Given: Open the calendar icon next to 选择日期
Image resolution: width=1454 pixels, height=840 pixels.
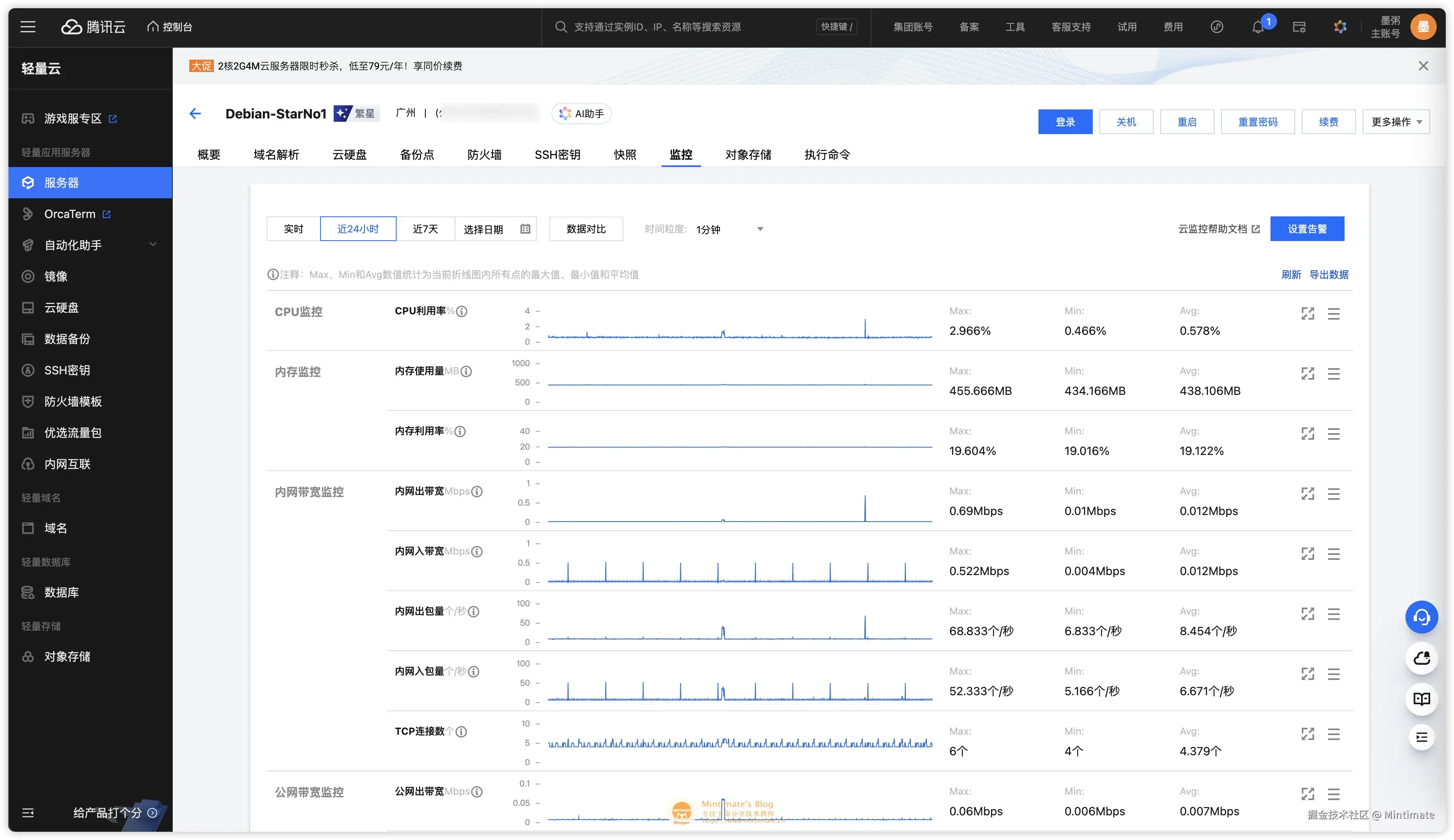Looking at the screenshot, I should (525, 228).
